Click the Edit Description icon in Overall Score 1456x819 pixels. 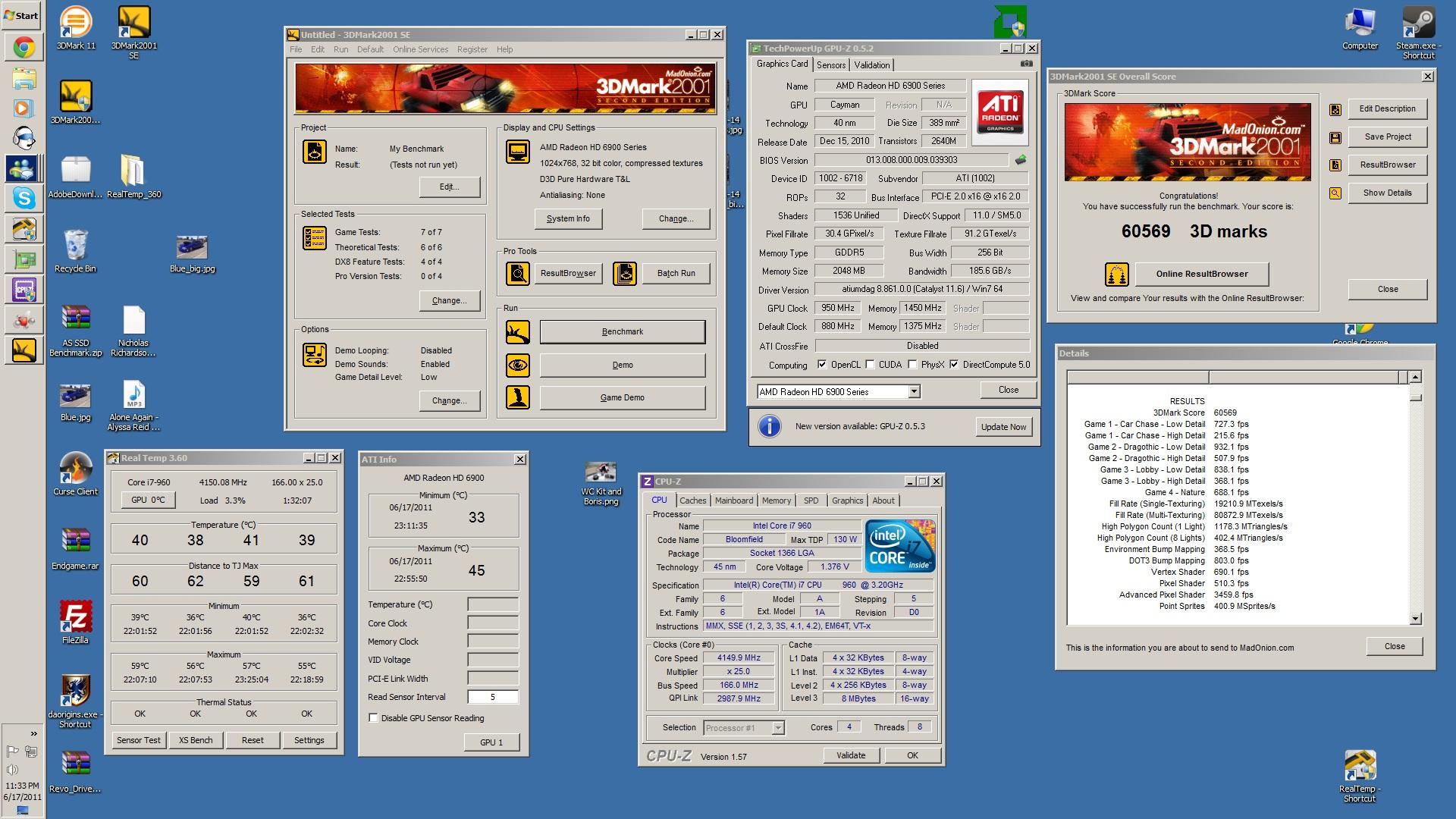click(1335, 109)
